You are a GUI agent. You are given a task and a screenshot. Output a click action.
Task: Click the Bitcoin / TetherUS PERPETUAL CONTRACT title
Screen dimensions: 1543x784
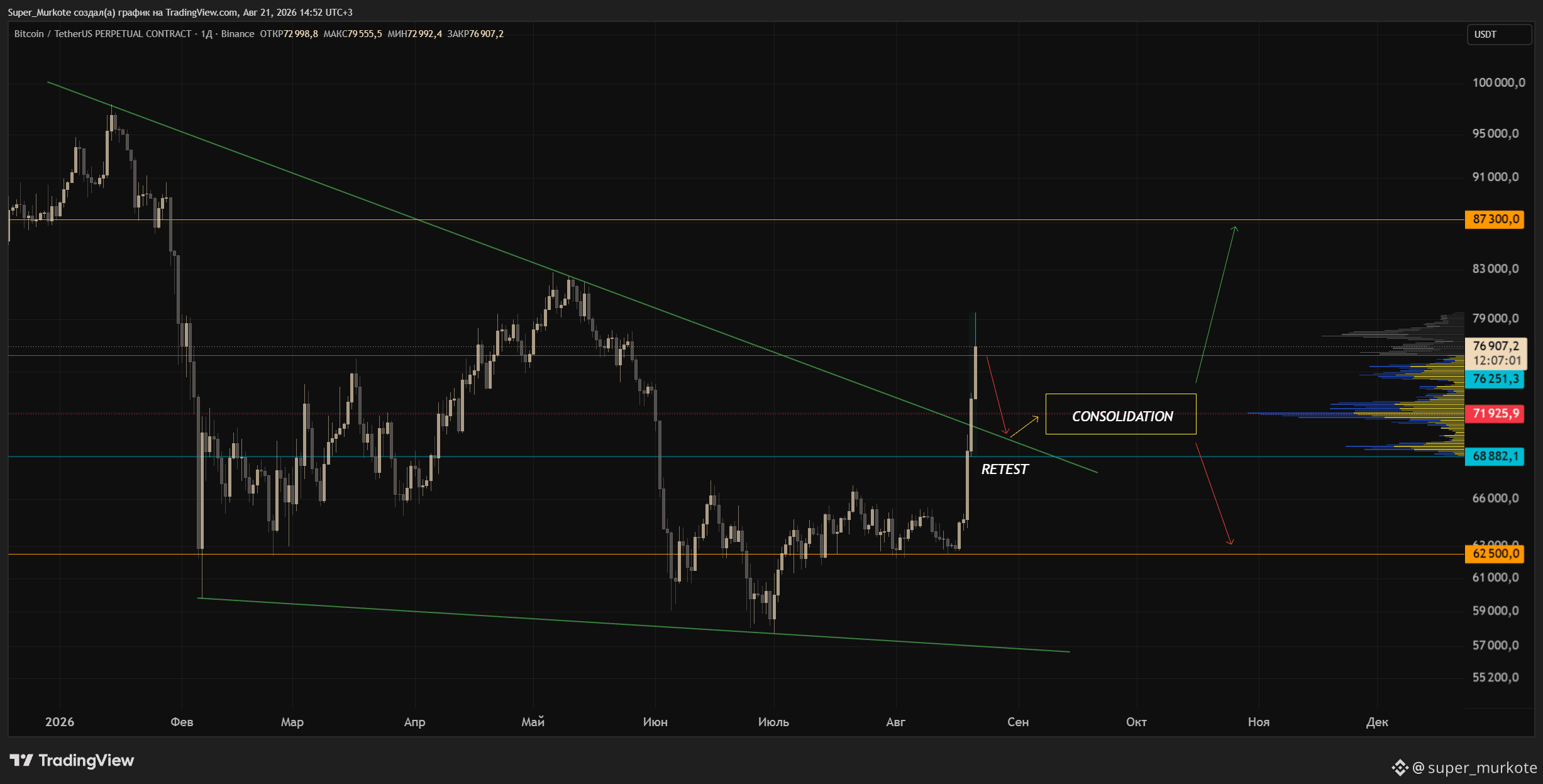pos(102,34)
